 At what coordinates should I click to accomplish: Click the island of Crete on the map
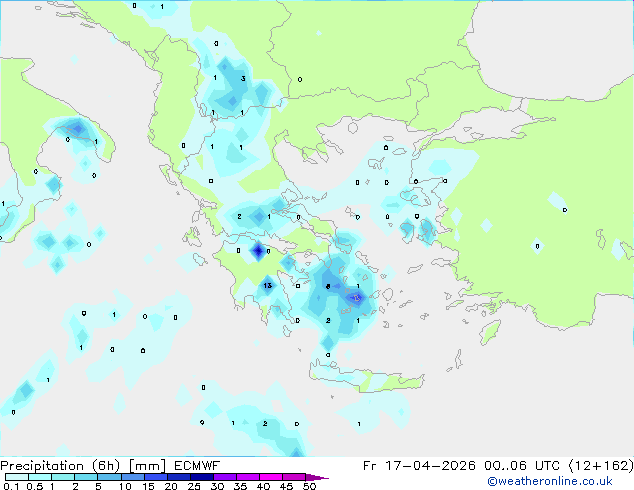[367, 377]
